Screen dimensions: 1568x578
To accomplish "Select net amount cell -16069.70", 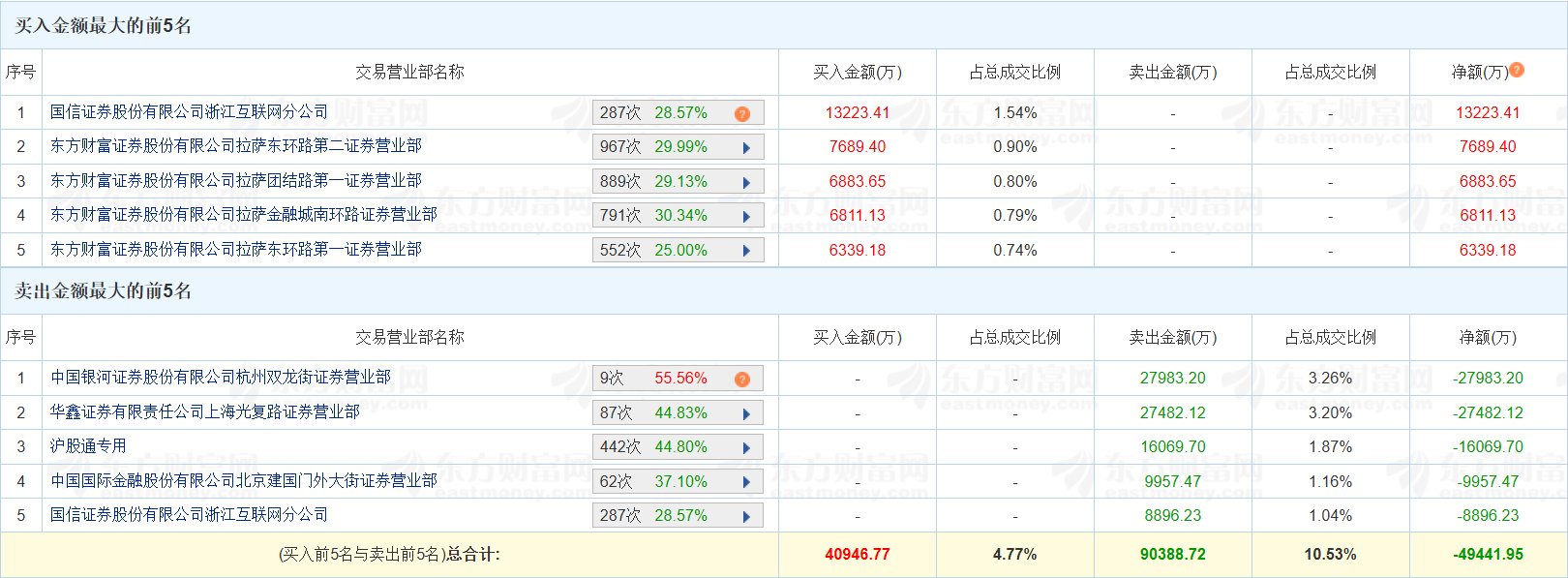I will coord(1488,447).
